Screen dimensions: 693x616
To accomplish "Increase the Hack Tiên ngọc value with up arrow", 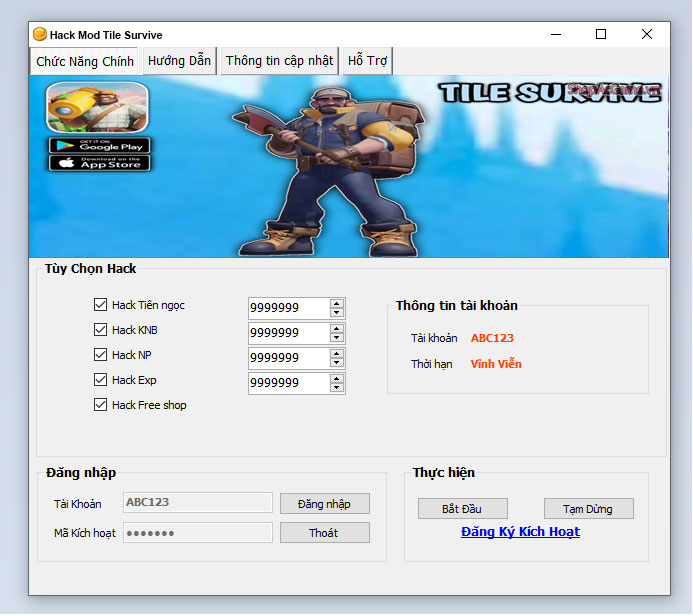I will point(337,304).
